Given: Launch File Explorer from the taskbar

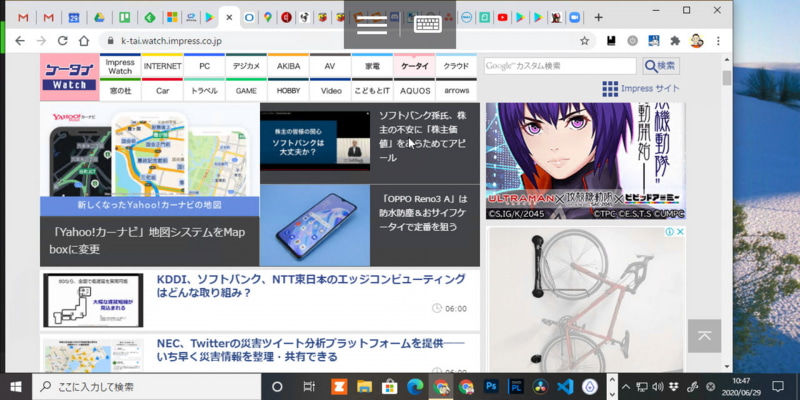Looking at the screenshot, I should (x=364, y=387).
